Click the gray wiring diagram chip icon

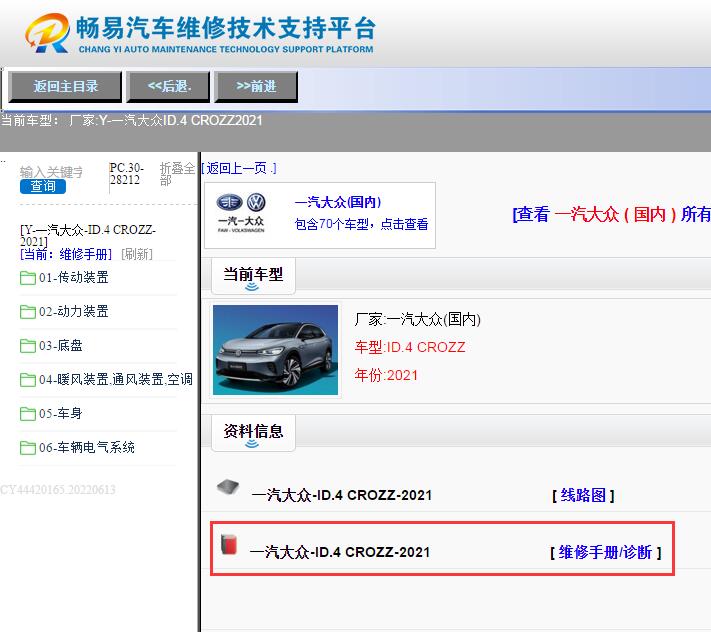pyautogui.click(x=228, y=487)
